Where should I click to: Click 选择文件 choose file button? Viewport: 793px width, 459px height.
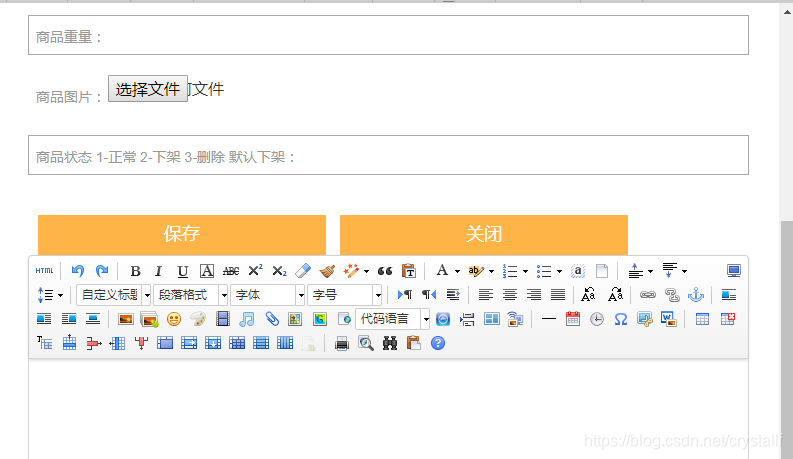(148, 89)
